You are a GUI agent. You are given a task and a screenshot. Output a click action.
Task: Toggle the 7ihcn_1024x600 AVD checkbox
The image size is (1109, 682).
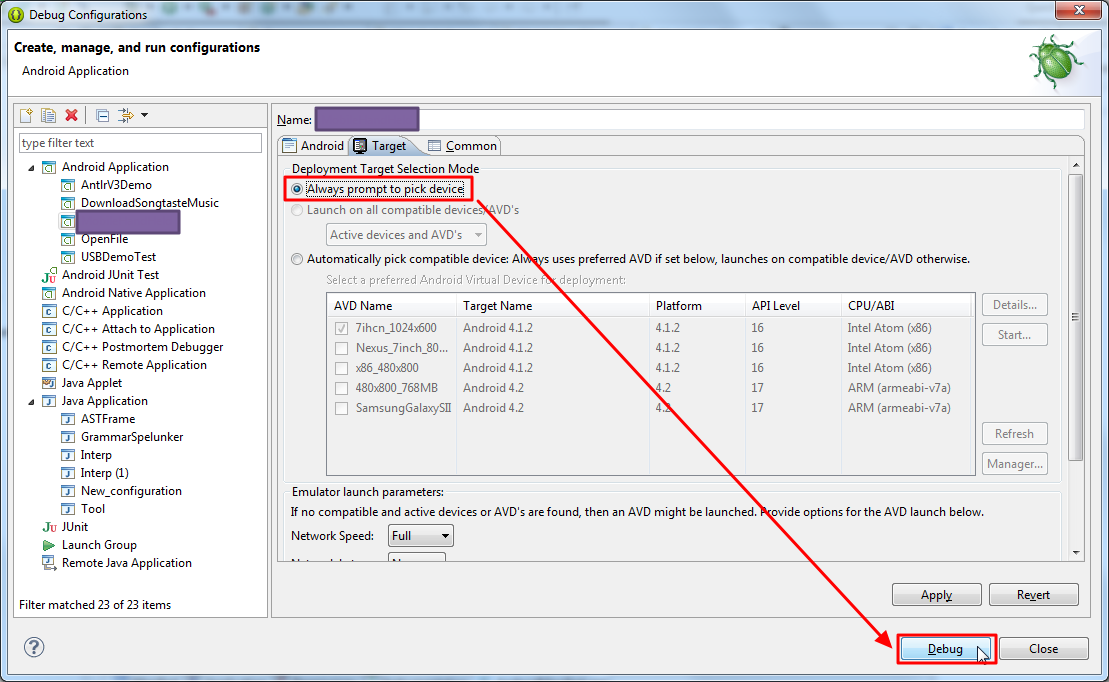point(342,328)
